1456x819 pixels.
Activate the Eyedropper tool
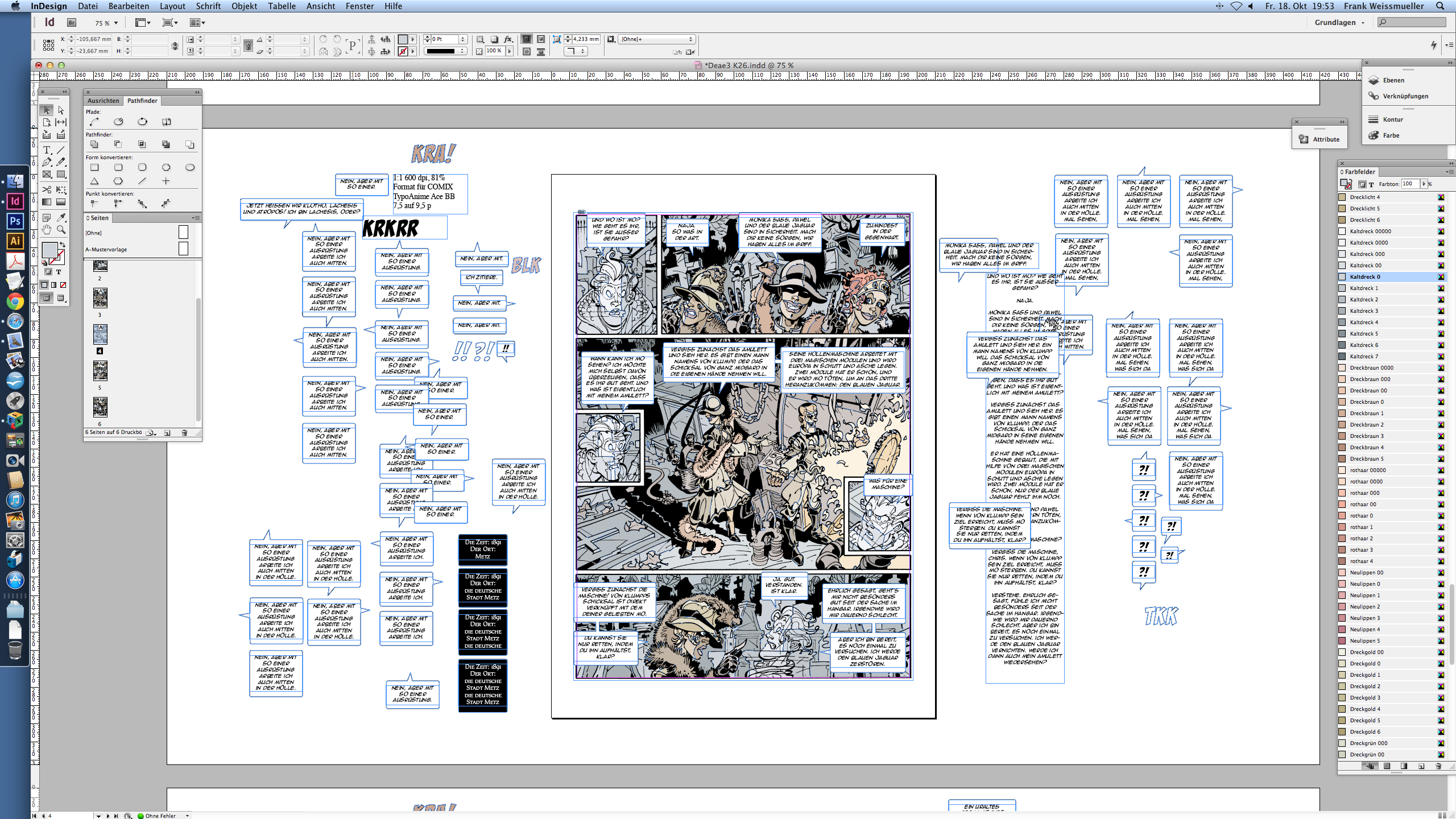point(61,217)
